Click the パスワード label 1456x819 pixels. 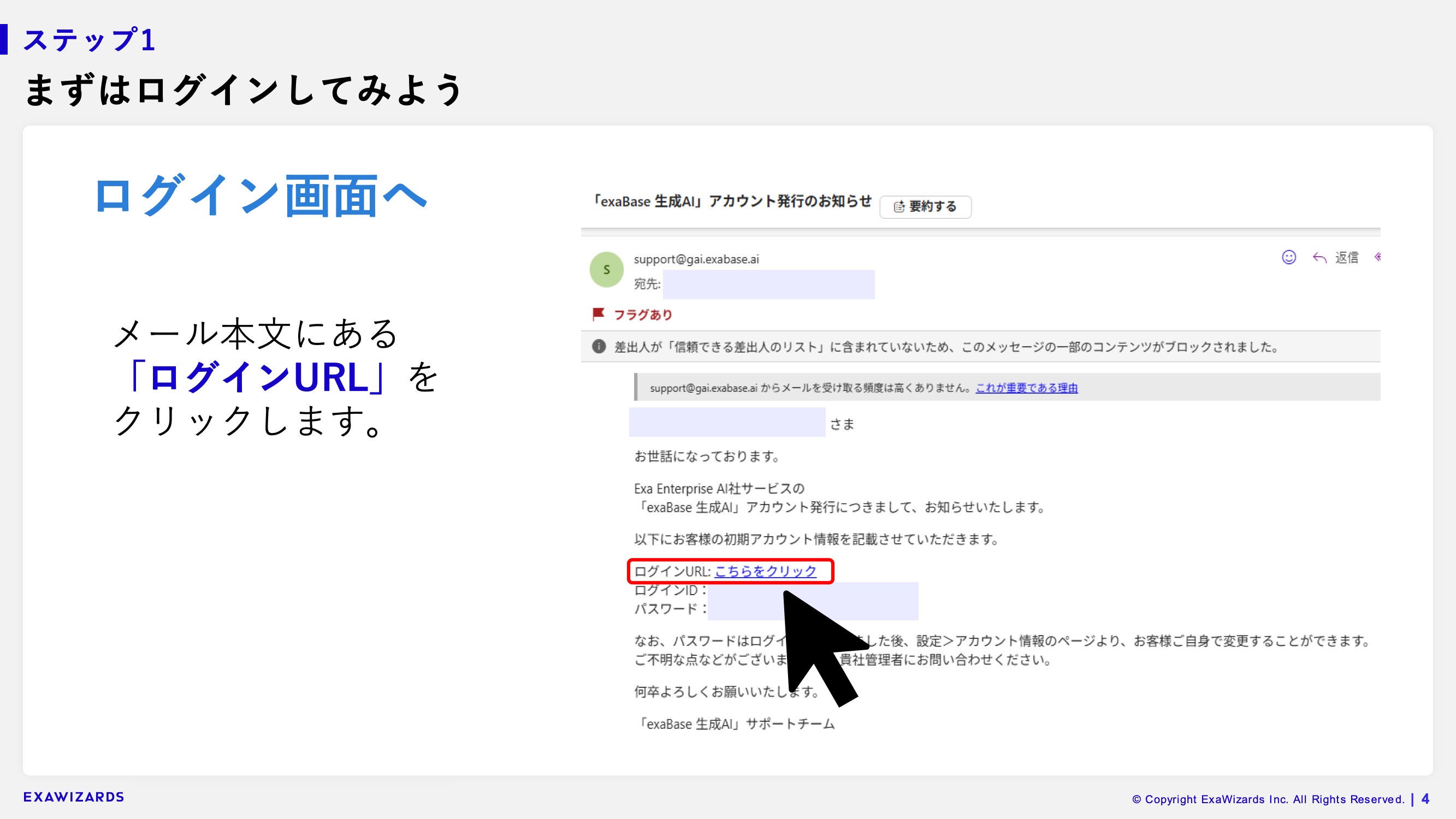coord(670,609)
